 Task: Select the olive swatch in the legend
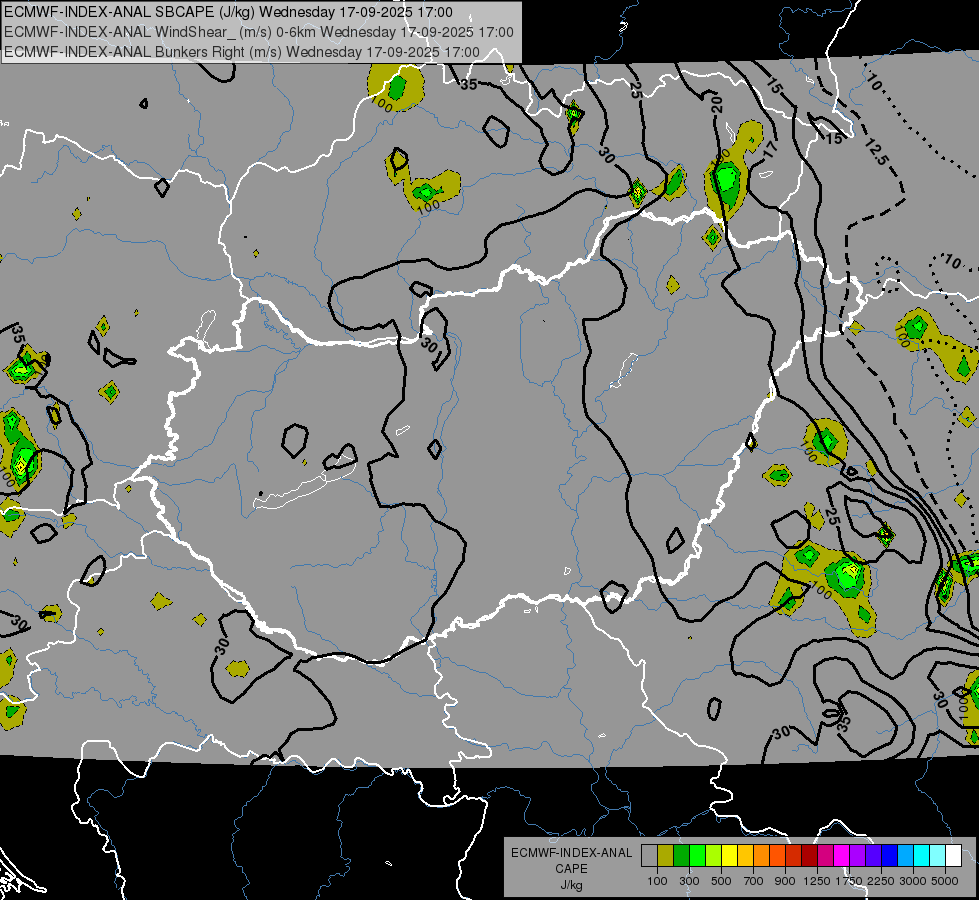(x=665, y=855)
